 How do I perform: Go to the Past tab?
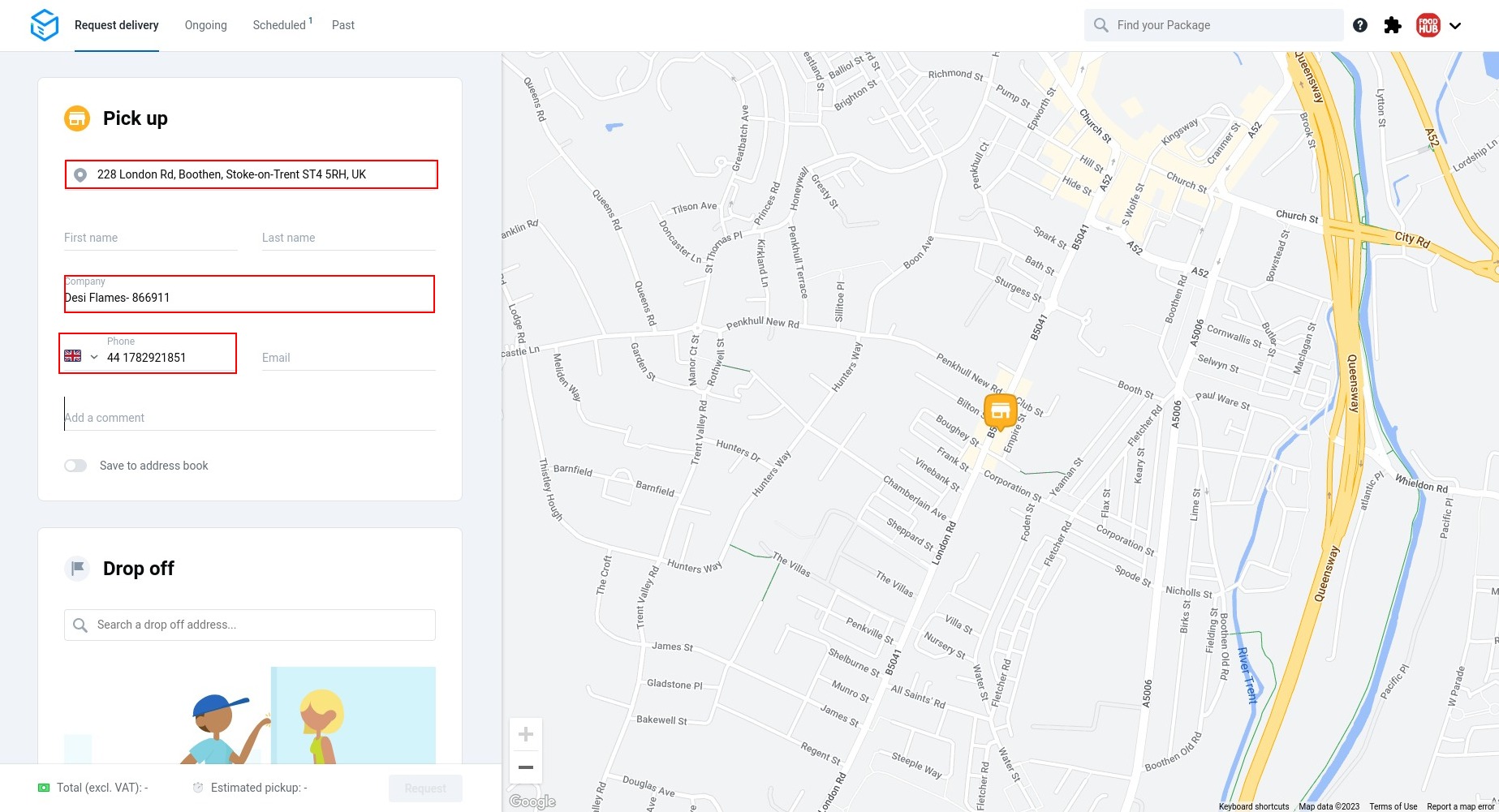(x=343, y=25)
